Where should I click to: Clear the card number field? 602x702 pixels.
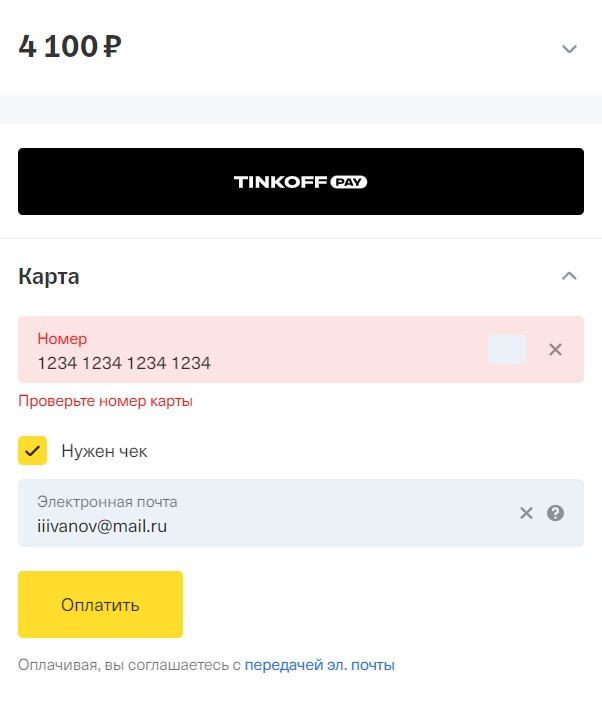[x=556, y=349]
